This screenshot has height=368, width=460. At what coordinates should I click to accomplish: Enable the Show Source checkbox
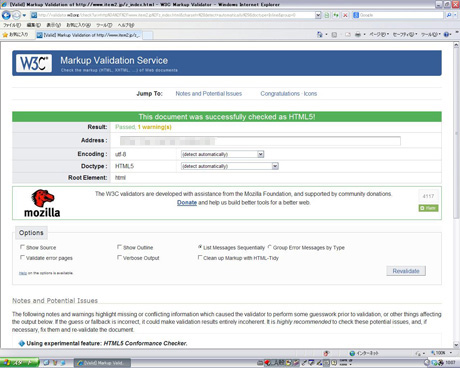(x=22, y=247)
